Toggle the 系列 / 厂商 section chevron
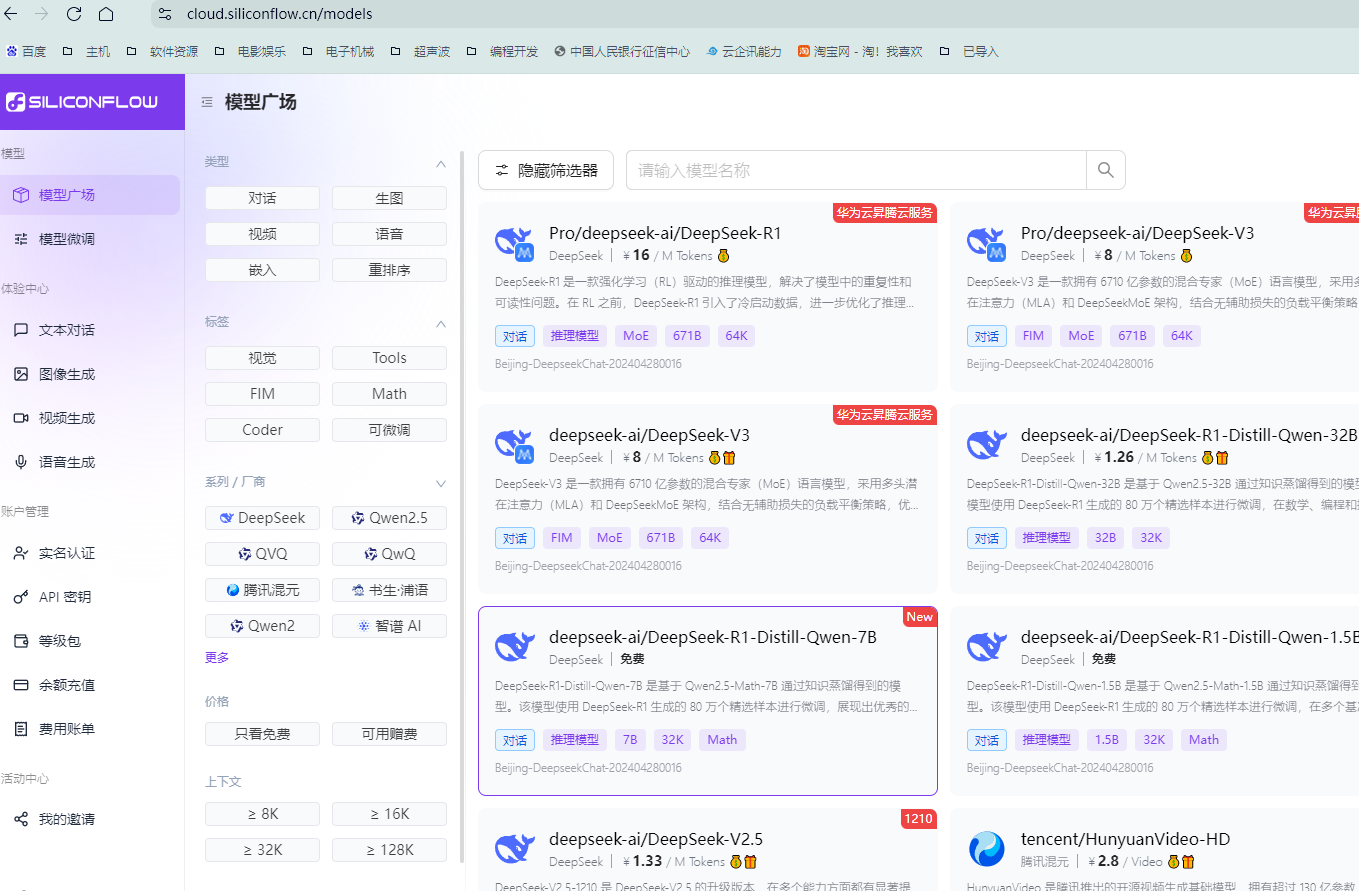 tap(440, 483)
